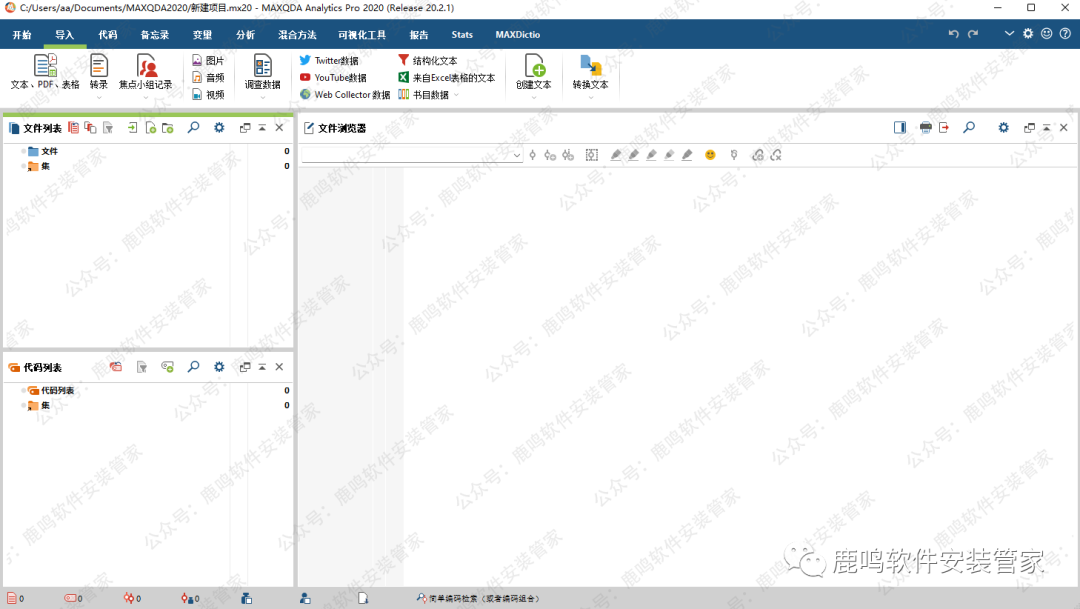Click the 创建文本 icon

(x=534, y=67)
